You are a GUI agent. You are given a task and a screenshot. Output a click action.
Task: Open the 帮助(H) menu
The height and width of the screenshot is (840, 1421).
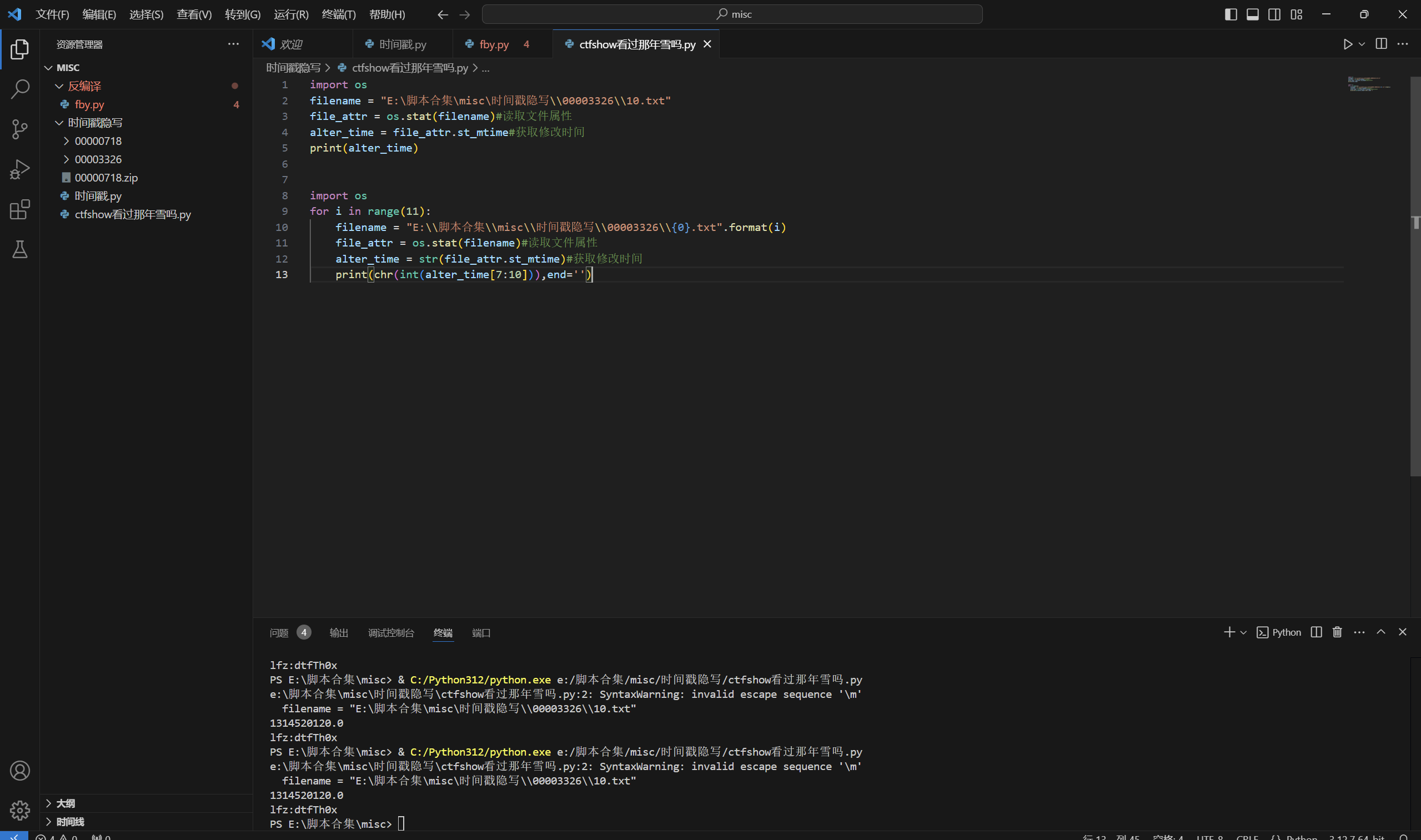[x=387, y=15]
